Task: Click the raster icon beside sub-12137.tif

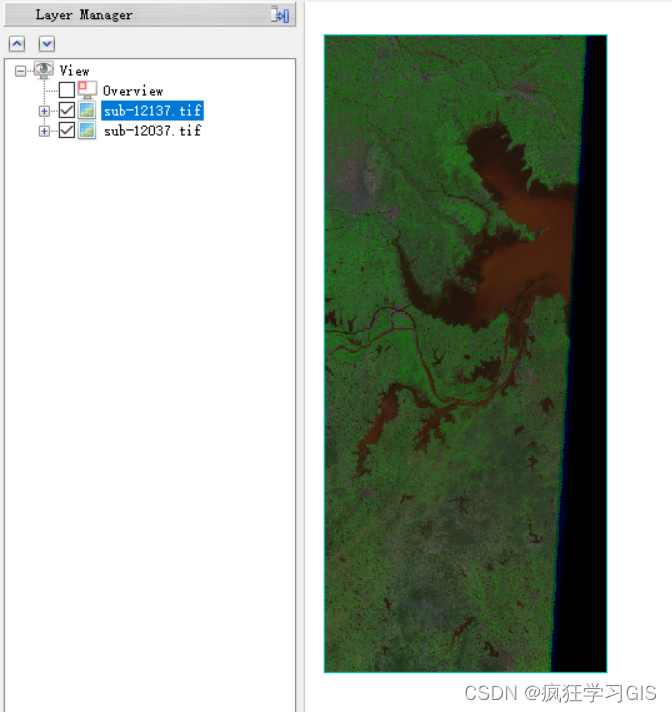Action: pos(87,110)
